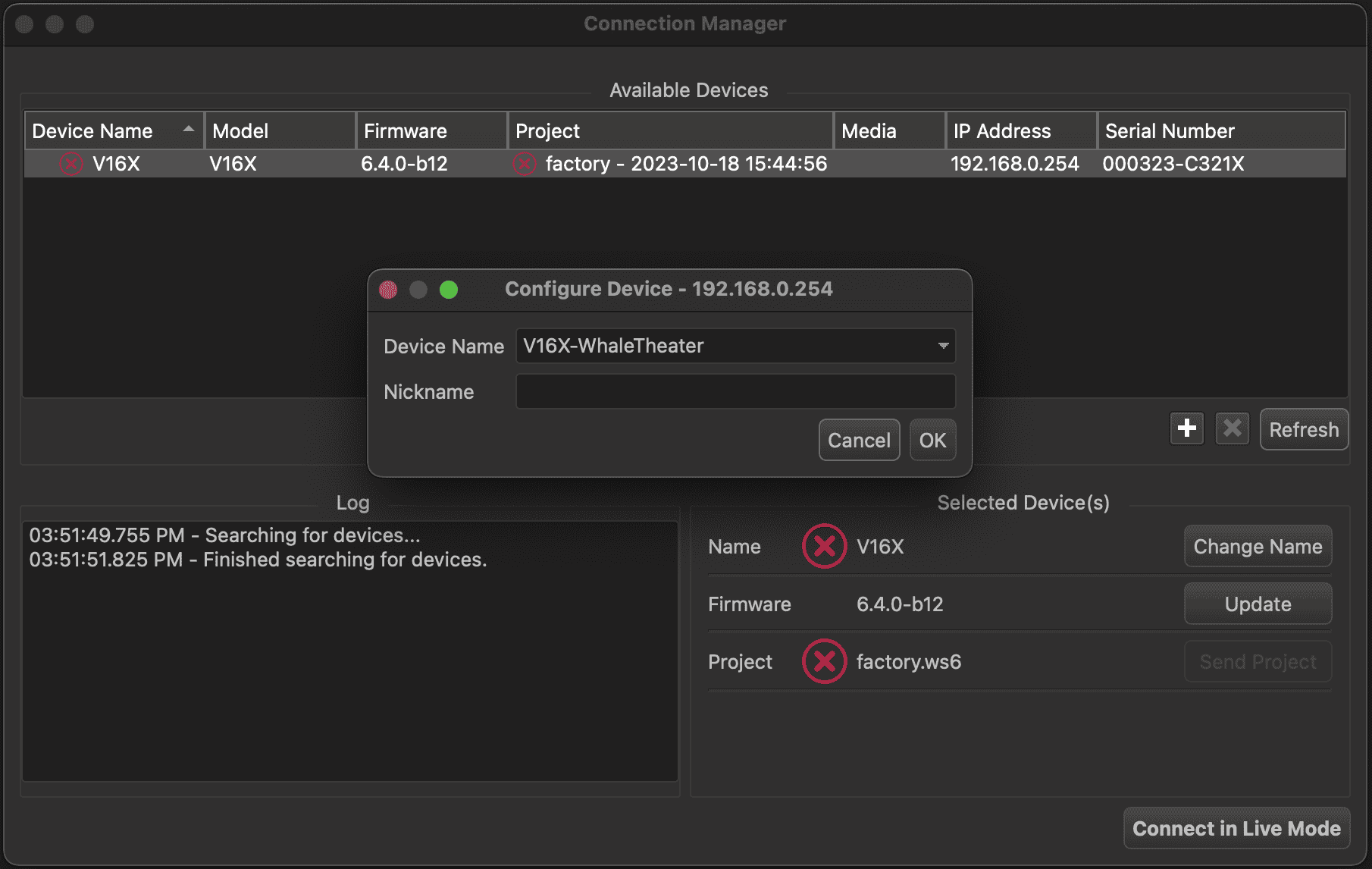1372x869 pixels.
Task: Click the Firmware column header
Action: (x=431, y=131)
